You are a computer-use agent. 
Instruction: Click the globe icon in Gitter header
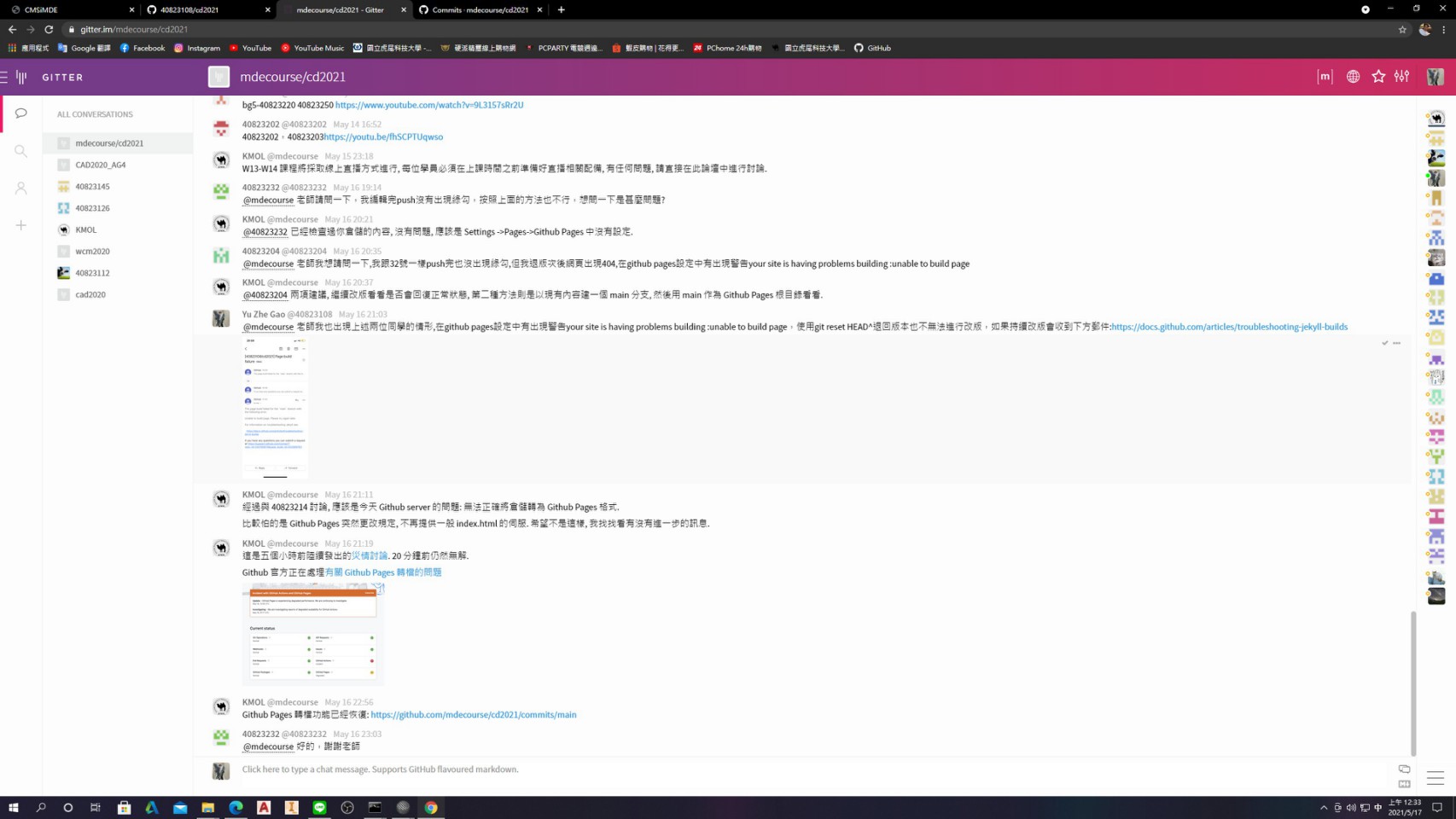click(1353, 77)
